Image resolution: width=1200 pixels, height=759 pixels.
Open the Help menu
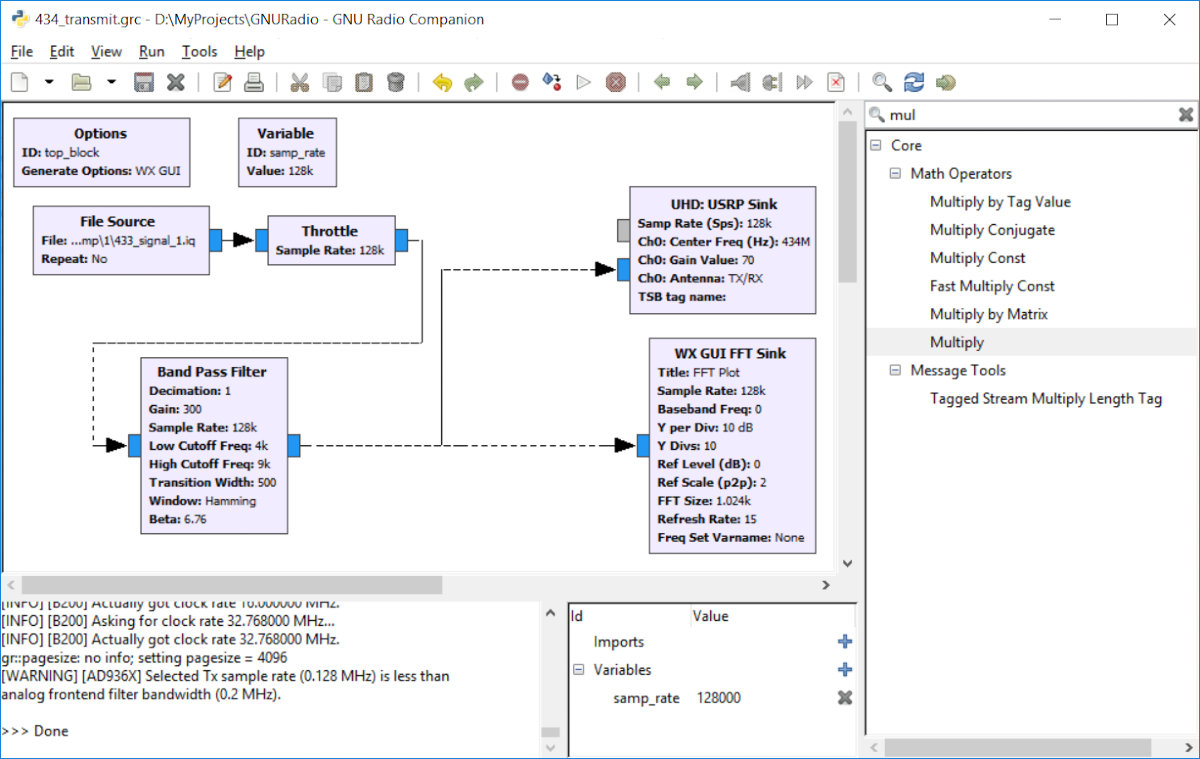coord(249,51)
